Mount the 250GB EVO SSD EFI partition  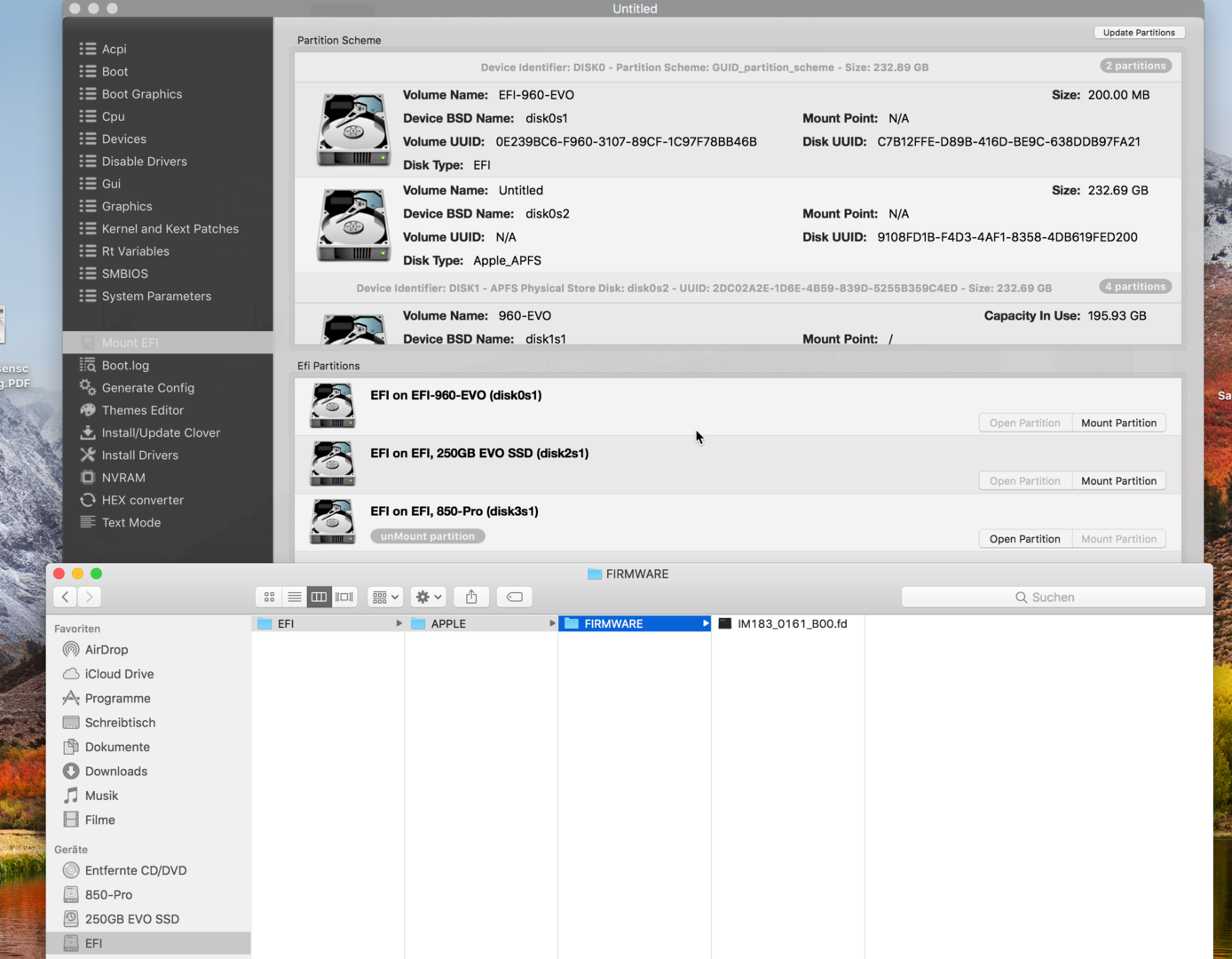[1118, 480]
